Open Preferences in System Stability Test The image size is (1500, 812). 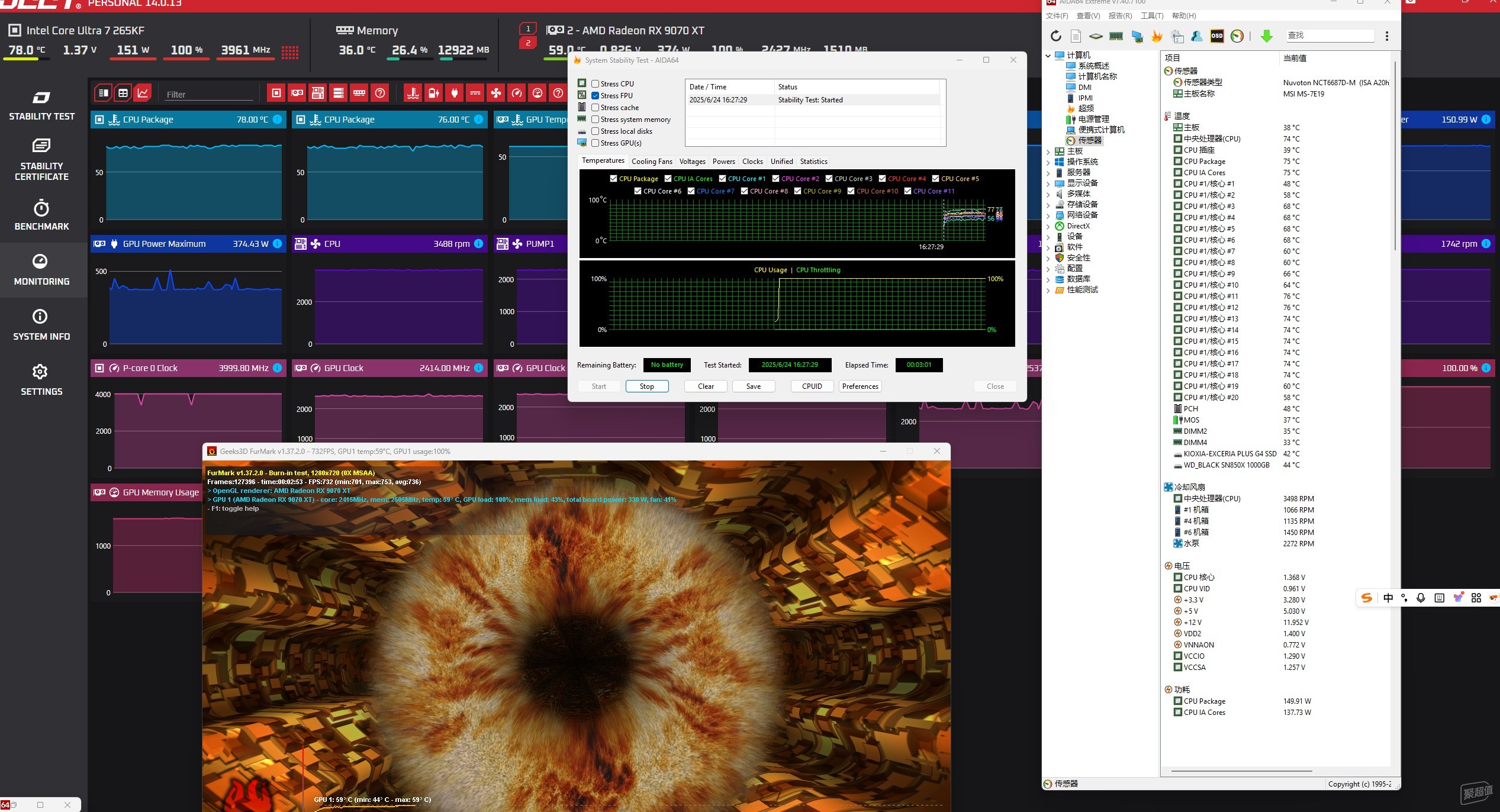click(x=860, y=386)
